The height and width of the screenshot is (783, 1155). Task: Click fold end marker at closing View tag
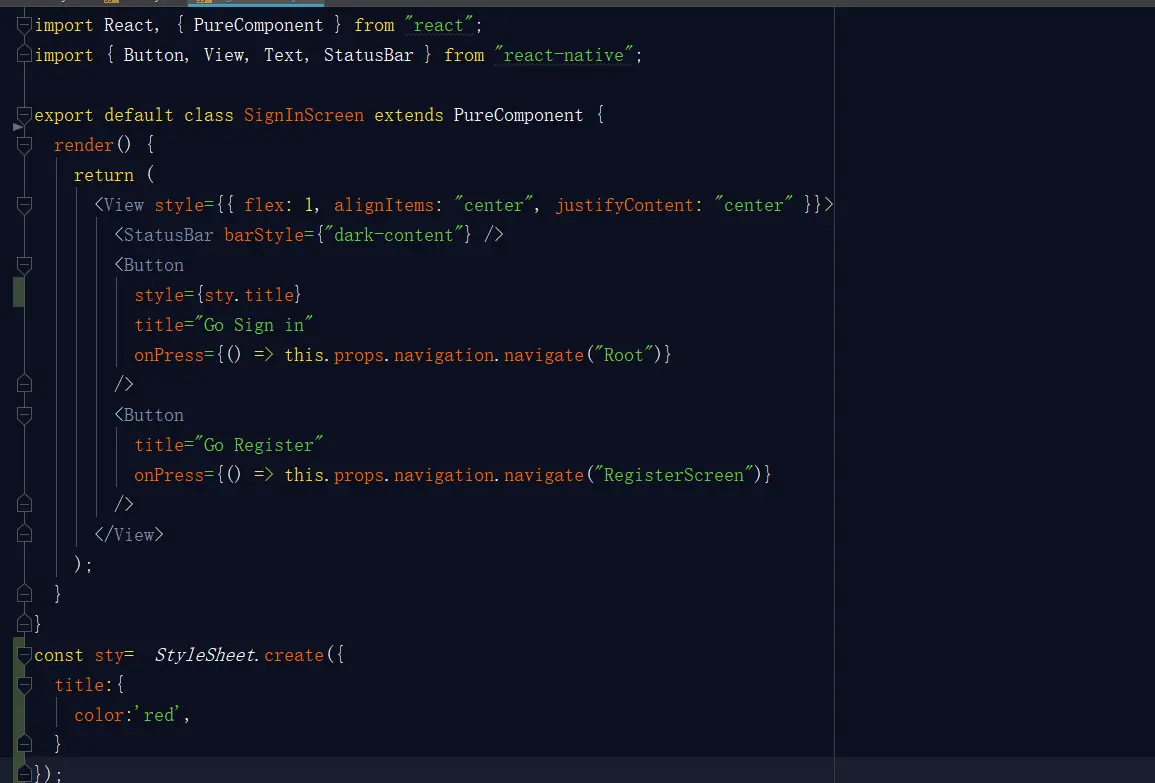coord(24,535)
